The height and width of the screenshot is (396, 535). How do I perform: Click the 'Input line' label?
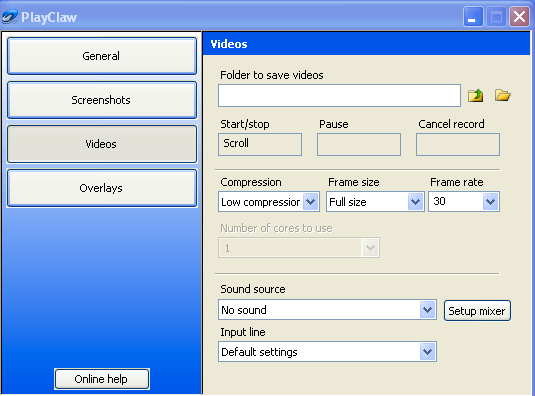point(243,332)
